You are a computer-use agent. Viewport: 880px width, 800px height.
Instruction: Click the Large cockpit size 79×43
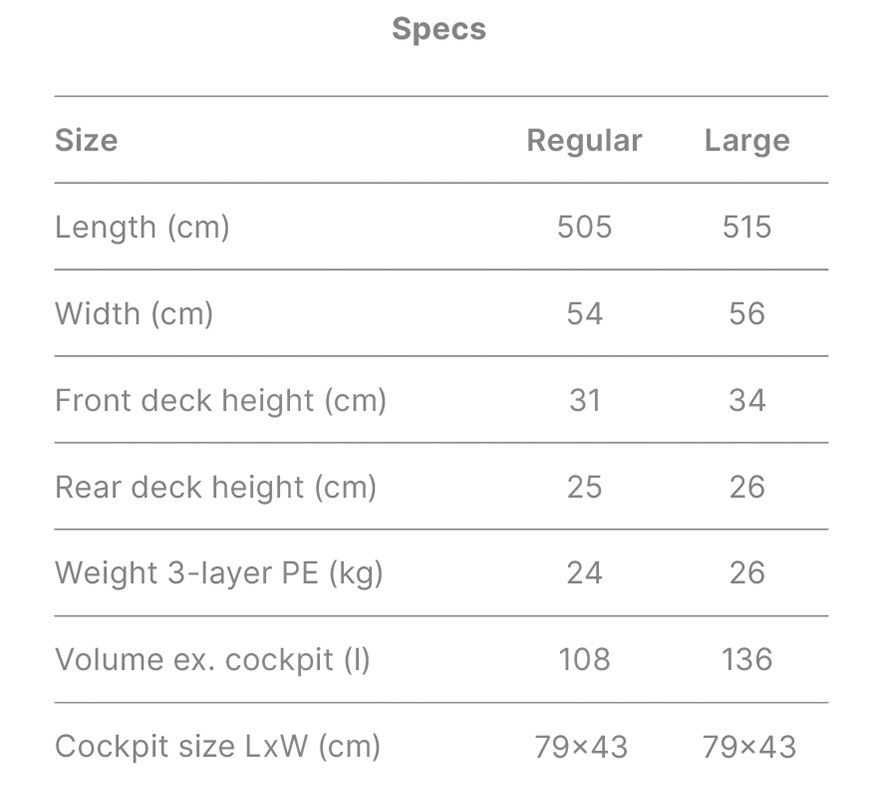[x=749, y=747]
